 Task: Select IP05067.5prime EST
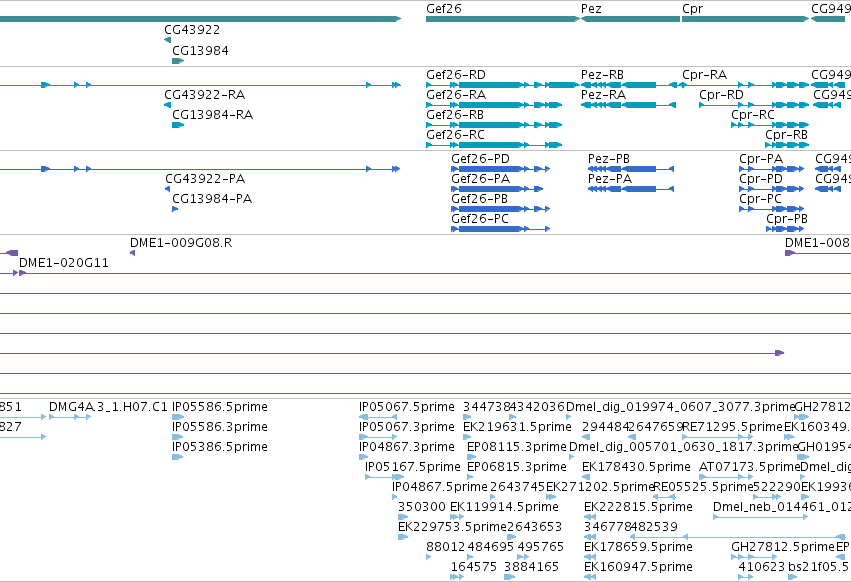(x=378, y=417)
